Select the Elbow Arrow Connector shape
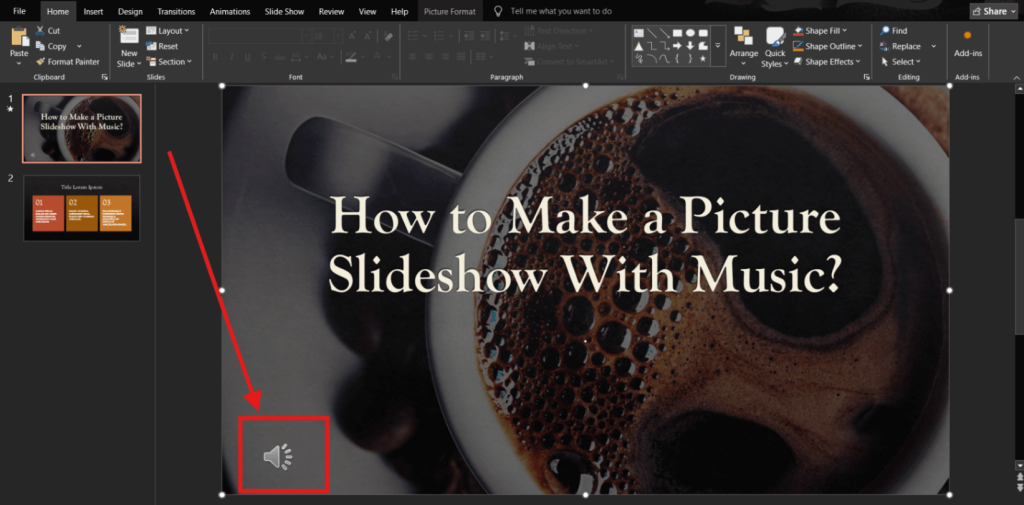 click(664, 46)
